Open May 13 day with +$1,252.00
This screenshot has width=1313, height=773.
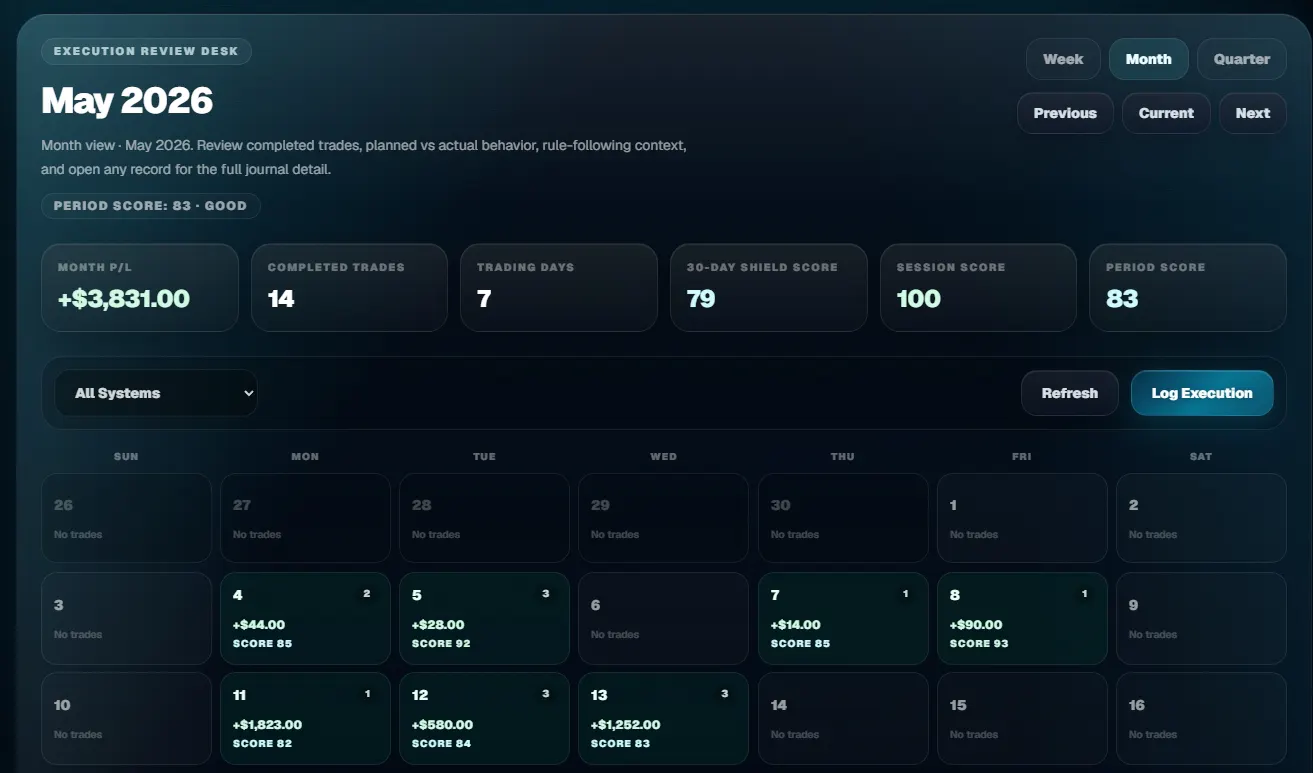[663, 718]
